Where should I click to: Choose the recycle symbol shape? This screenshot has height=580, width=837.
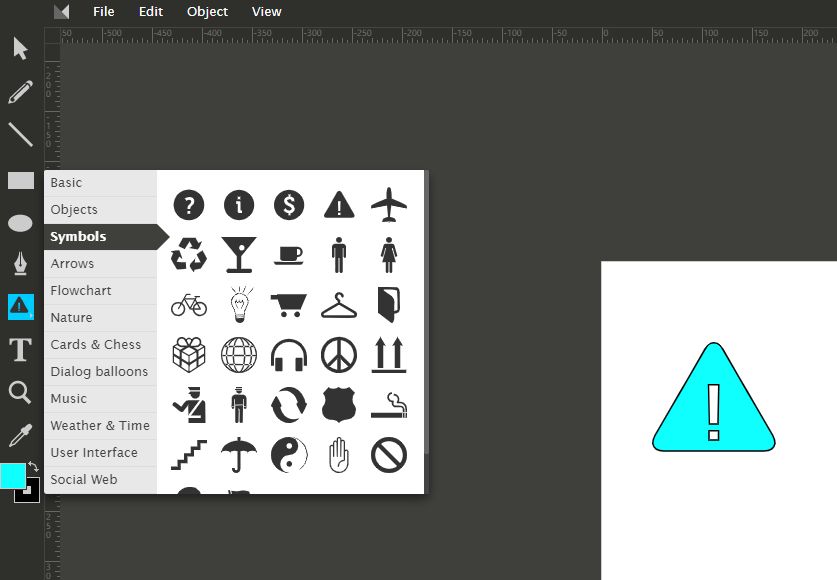(189, 254)
